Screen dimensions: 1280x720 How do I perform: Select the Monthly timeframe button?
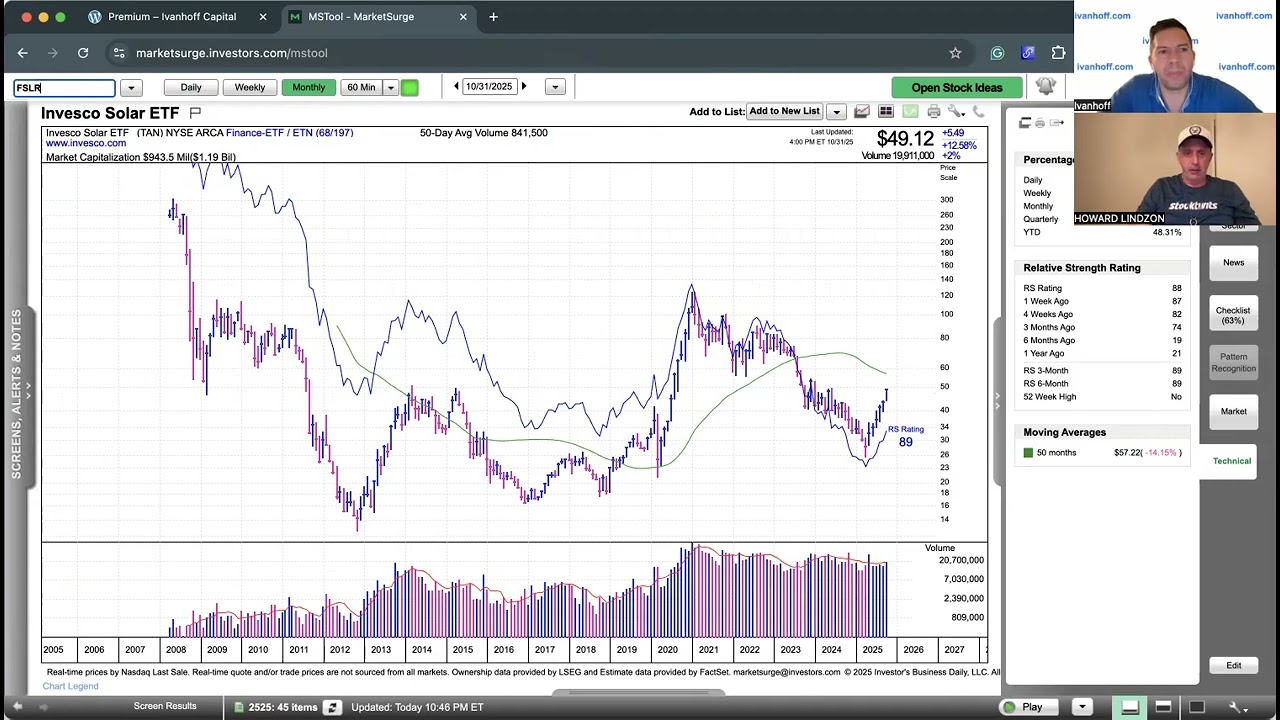point(308,87)
